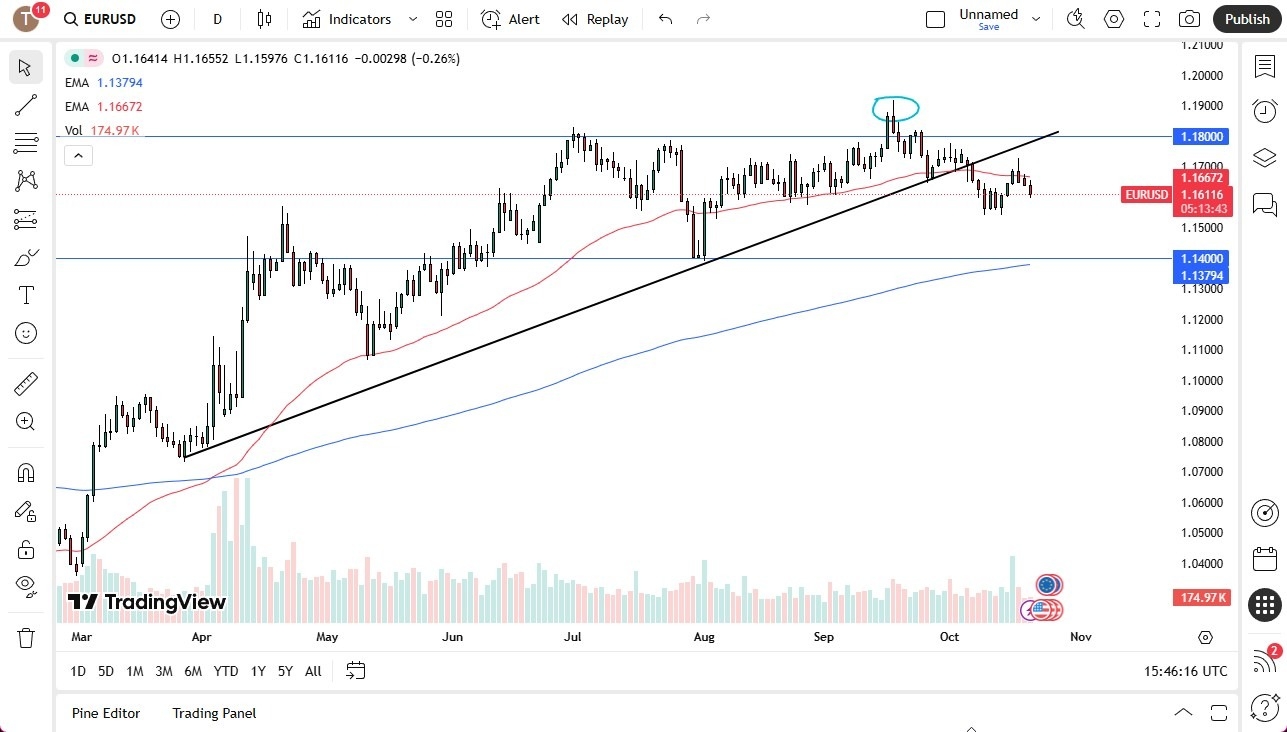Viewport: 1287px width, 732px height.
Task: Select the 1Y timeframe range
Action: (x=257, y=671)
